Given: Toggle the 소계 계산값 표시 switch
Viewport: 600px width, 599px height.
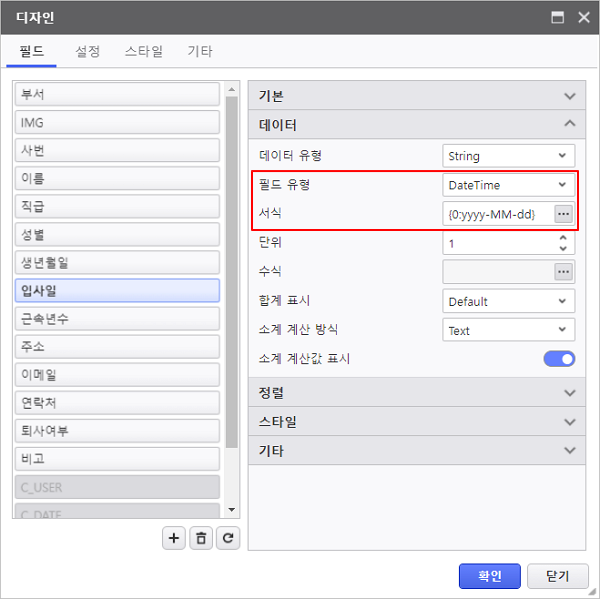Looking at the screenshot, I should click(x=559, y=359).
